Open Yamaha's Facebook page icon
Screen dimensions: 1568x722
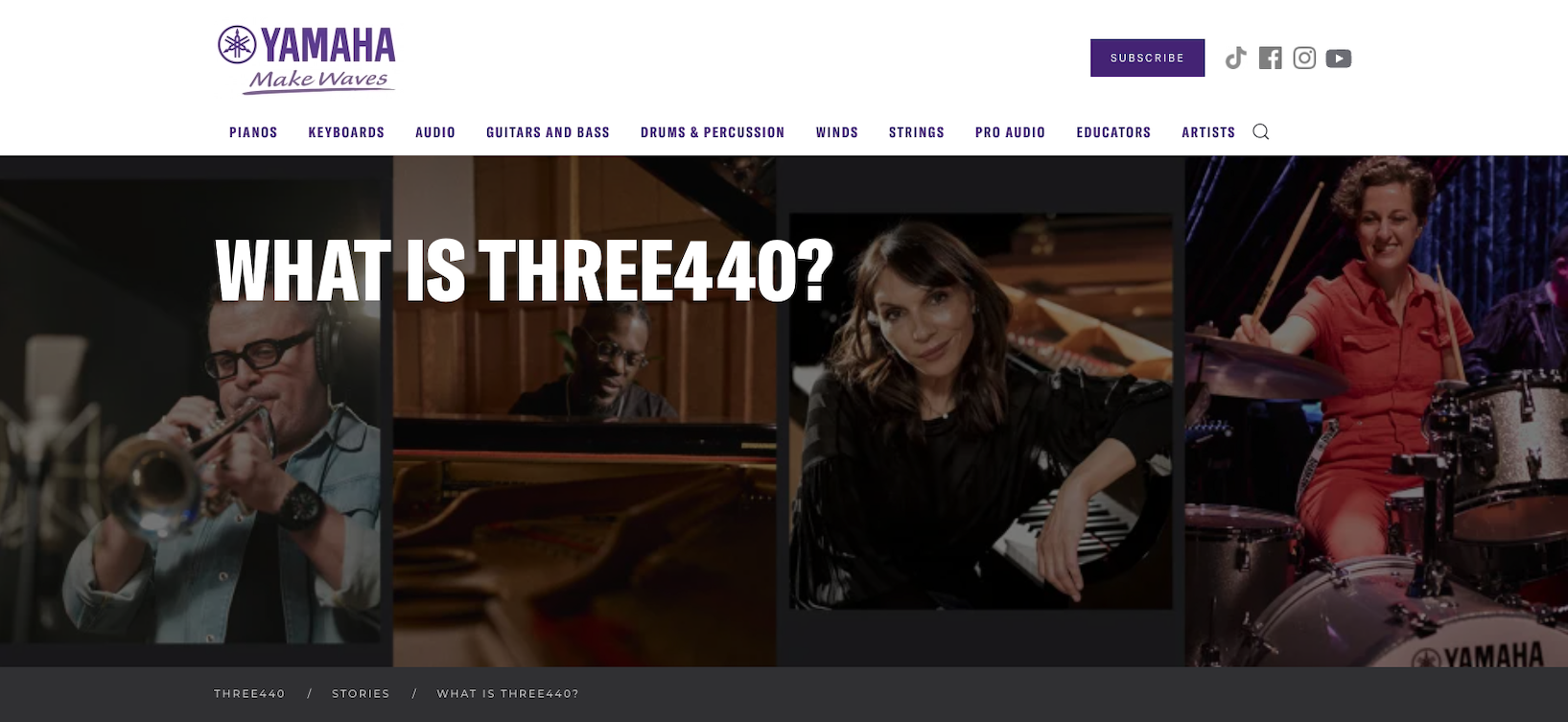pyautogui.click(x=1271, y=58)
